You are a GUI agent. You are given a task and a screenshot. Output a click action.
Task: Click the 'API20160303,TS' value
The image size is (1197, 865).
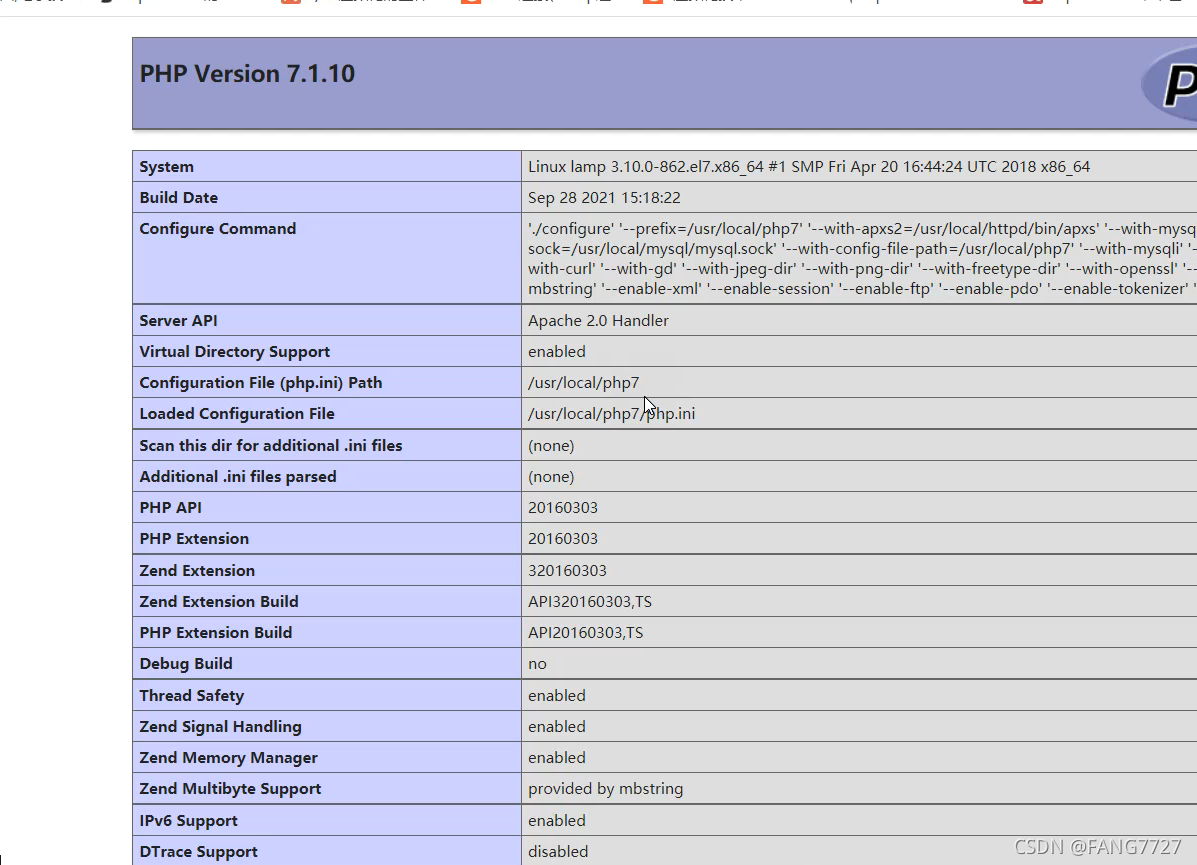(x=586, y=633)
